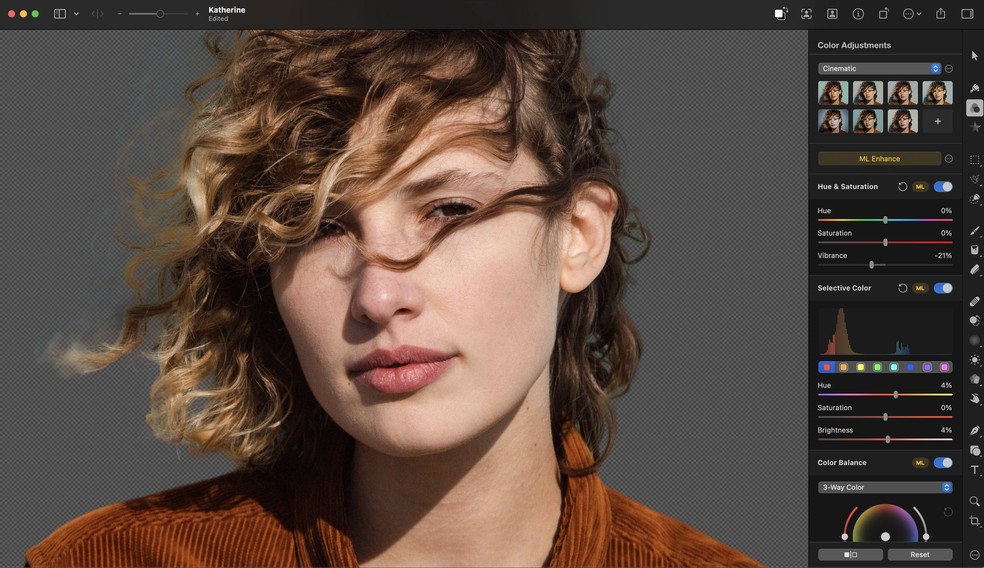Turn off the Selective Color adjustment
This screenshot has height=568, width=984.
pos(942,288)
